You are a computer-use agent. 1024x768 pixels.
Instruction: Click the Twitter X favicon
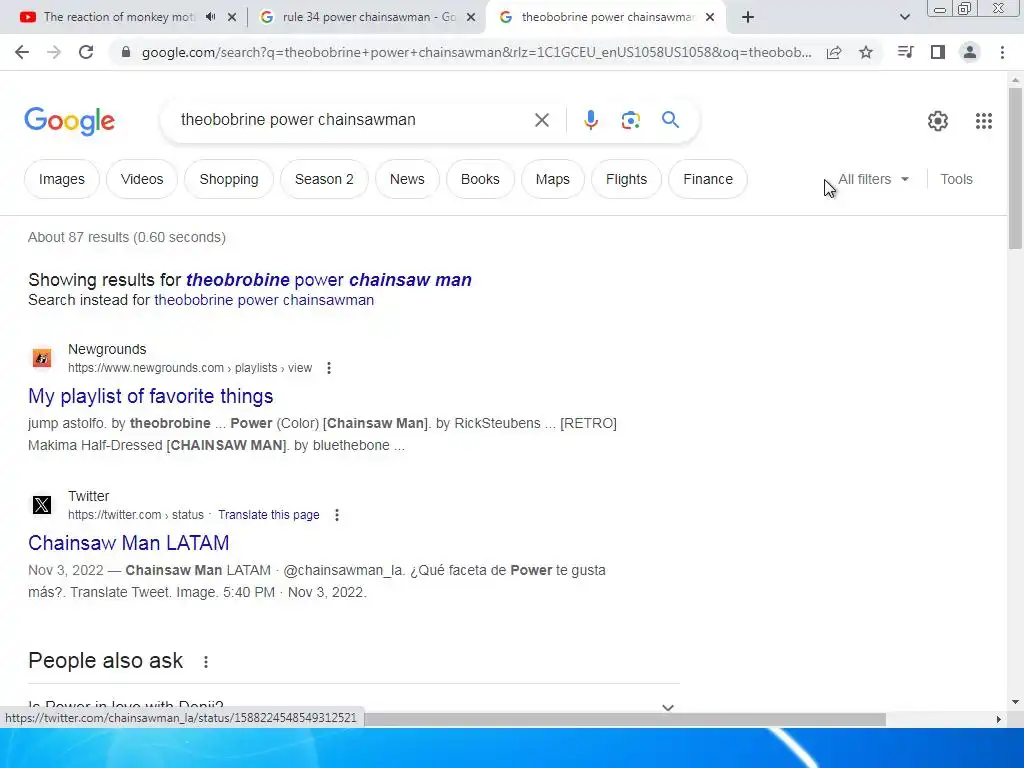click(42, 505)
